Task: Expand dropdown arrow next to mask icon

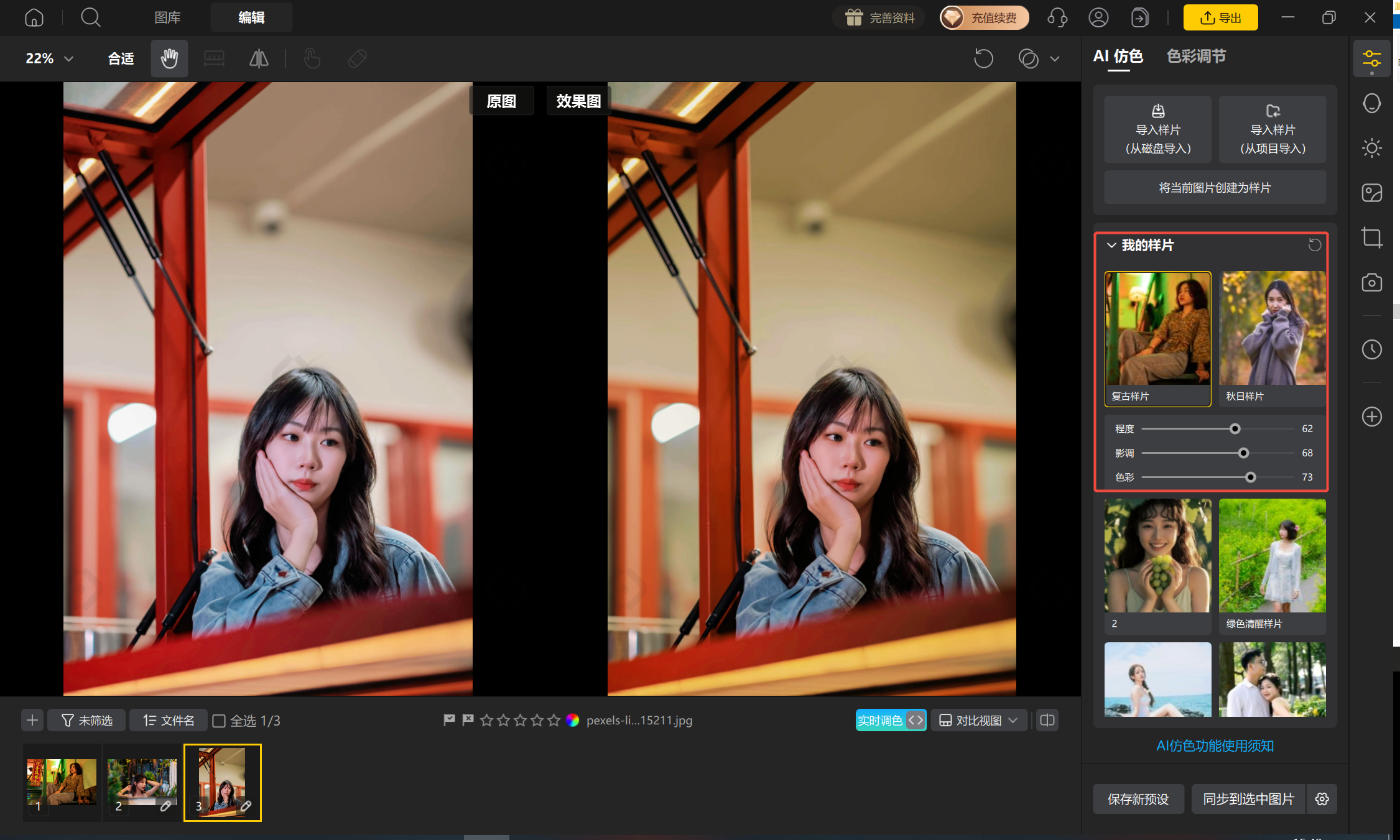Action: tap(1055, 59)
